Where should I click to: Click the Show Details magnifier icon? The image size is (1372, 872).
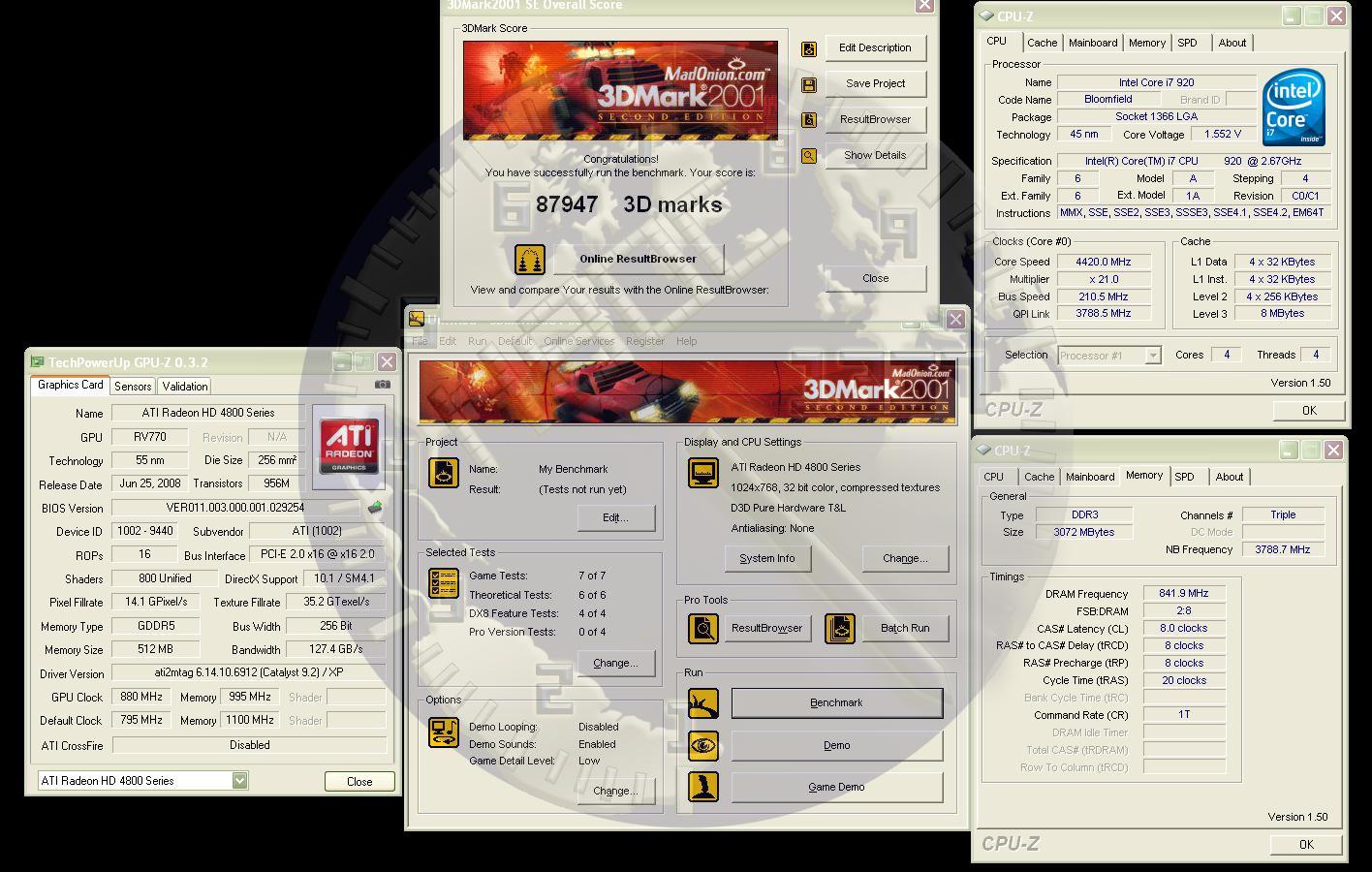click(809, 155)
